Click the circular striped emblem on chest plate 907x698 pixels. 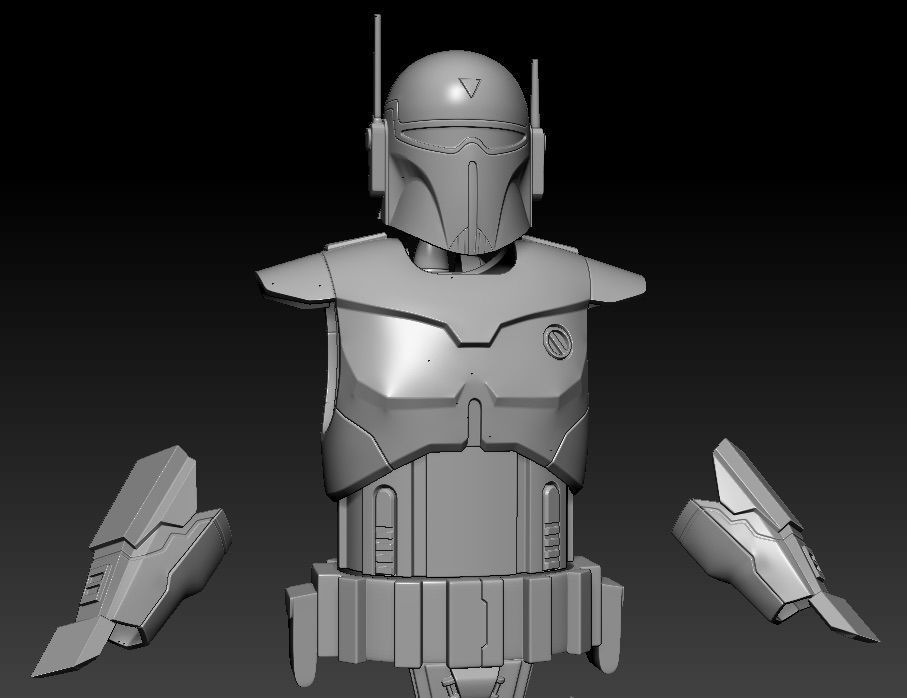click(x=558, y=341)
